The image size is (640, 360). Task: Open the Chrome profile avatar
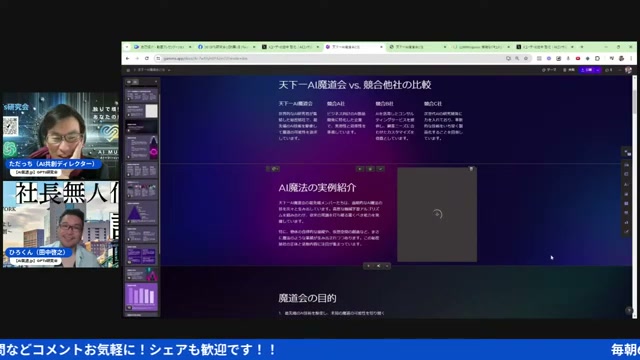(x=622, y=58)
